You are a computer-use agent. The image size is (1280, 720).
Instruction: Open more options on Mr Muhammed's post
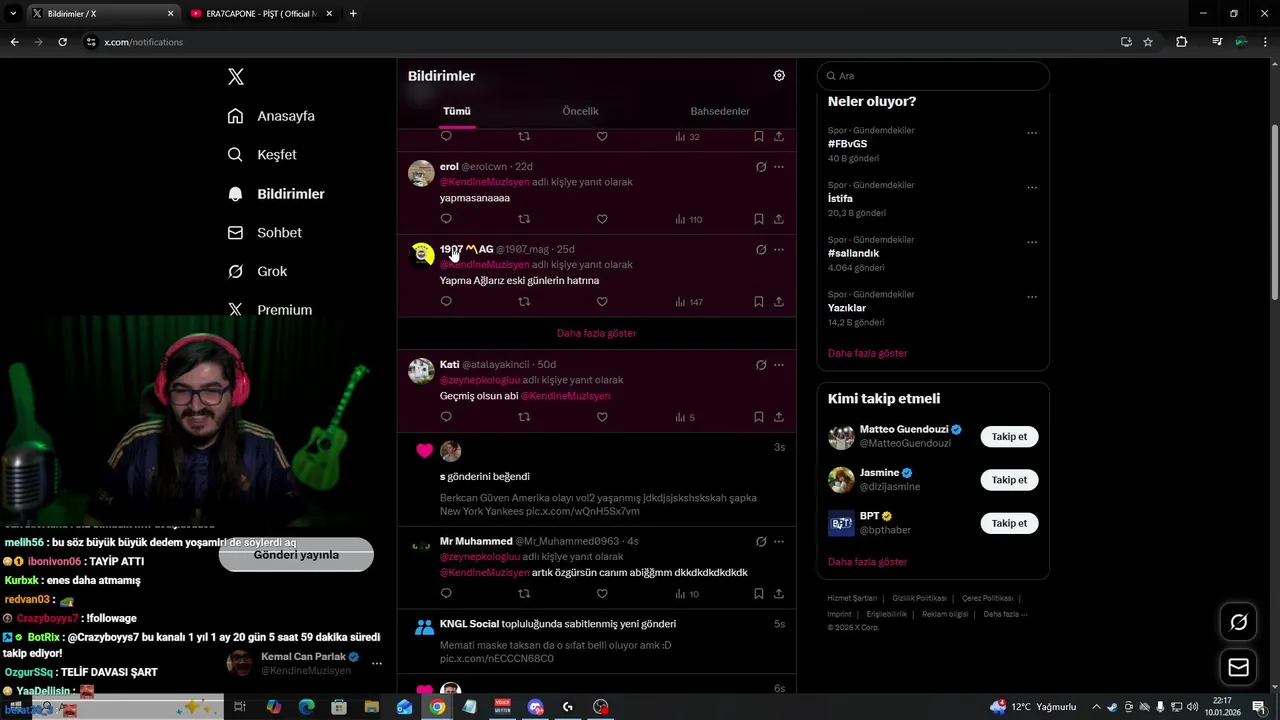tap(779, 542)
